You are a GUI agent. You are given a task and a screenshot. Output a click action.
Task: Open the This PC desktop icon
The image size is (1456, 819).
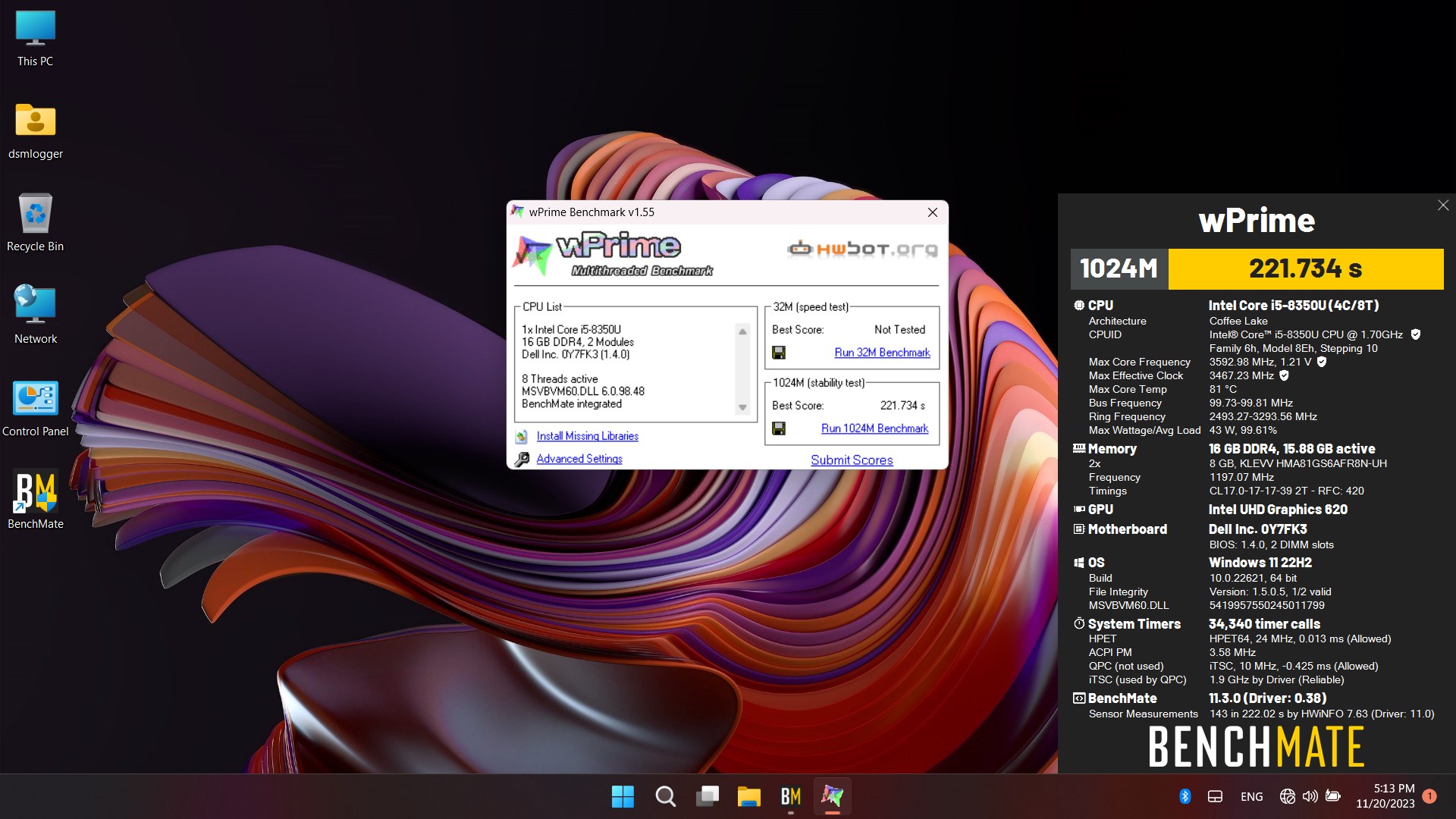click(x=35, y=39)
